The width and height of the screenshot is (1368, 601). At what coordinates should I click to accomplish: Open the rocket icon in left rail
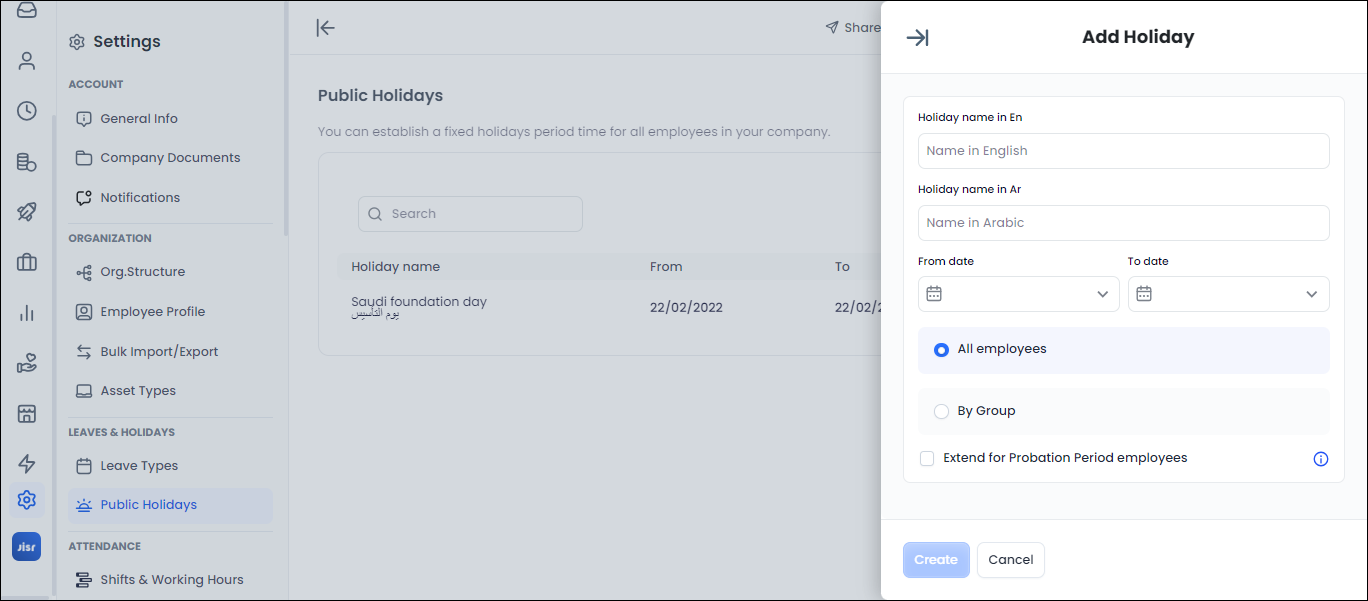point(27,212)
